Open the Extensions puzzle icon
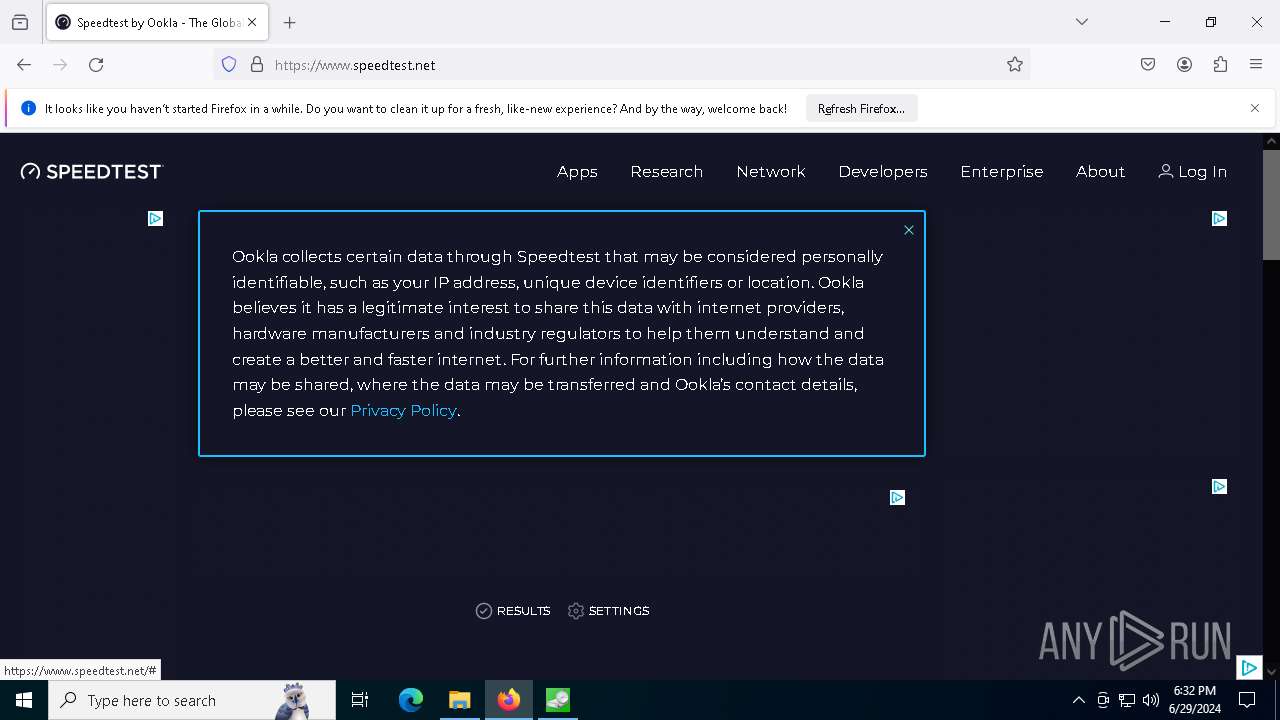This screenshot has height=720, width=1280. pyautogui.click(x=1220, y=65)
